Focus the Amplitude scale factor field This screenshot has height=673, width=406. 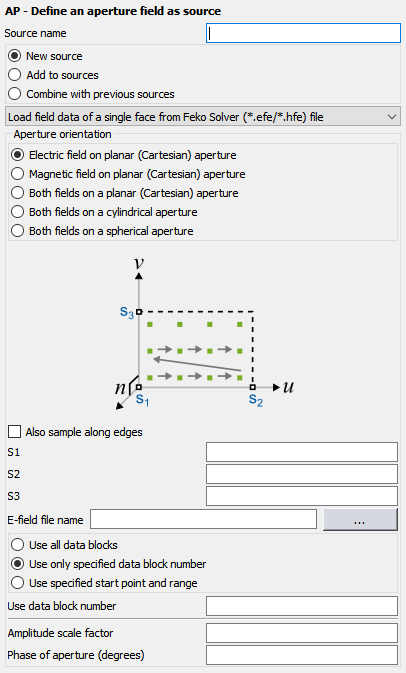point(302,633)
